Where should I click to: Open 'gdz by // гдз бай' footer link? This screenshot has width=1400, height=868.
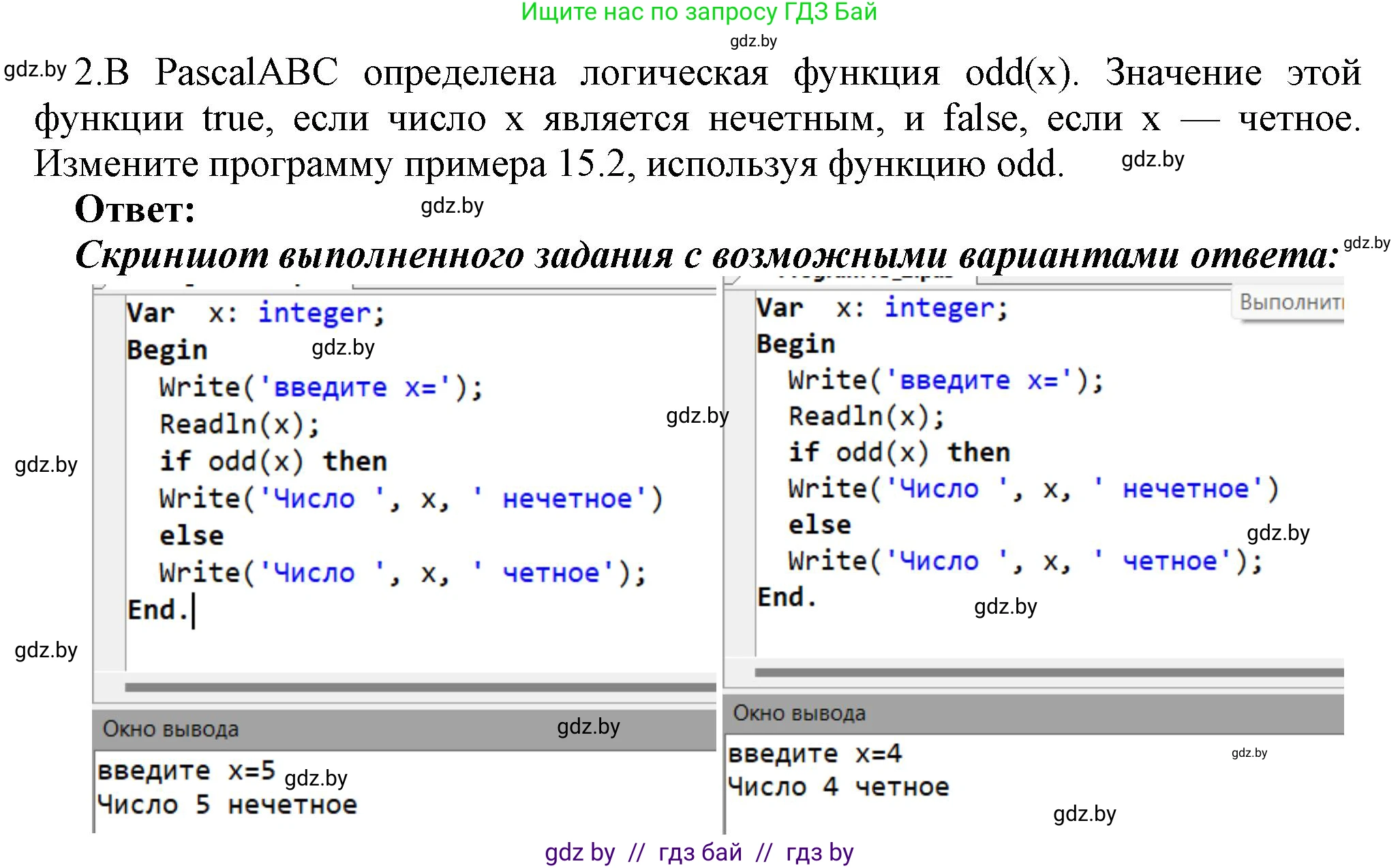(x=699, y=852)
